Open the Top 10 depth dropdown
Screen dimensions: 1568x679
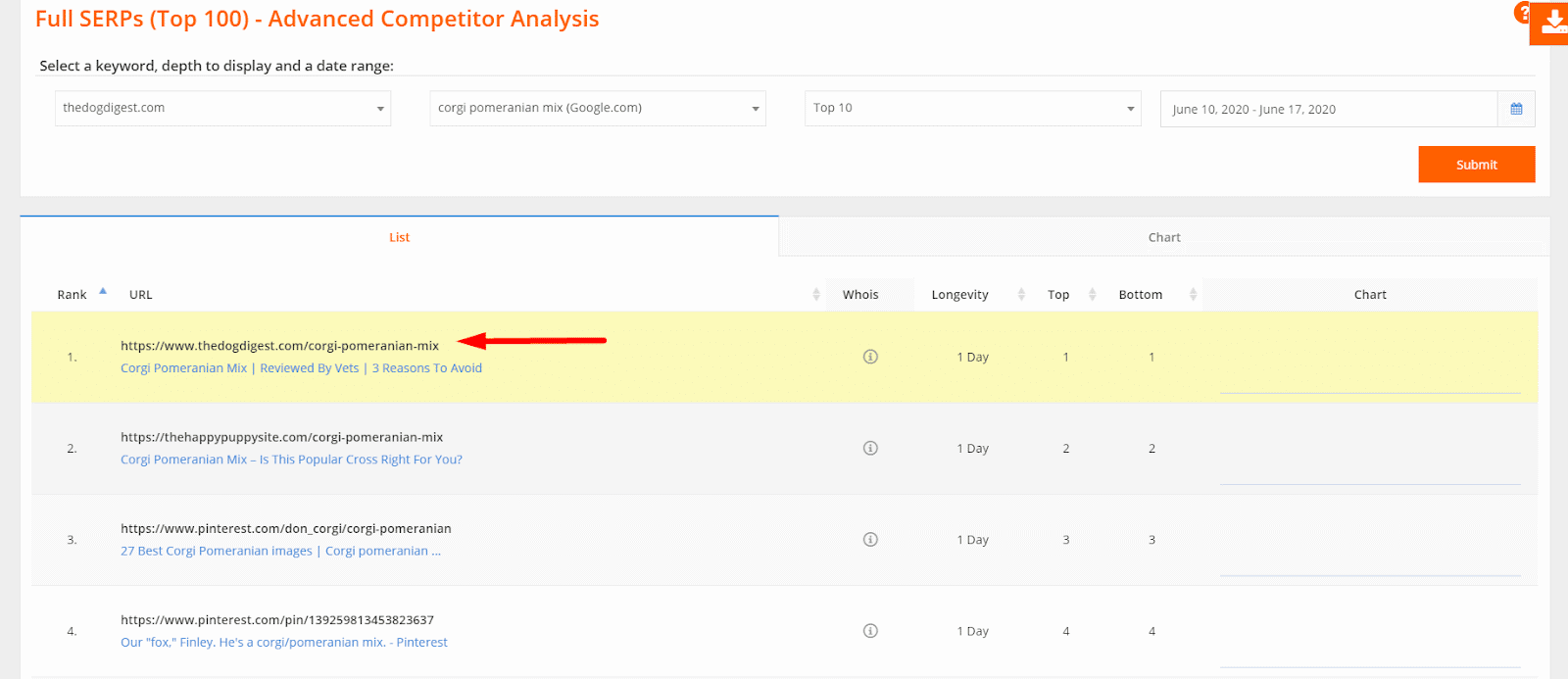click(x=973, y=108)
